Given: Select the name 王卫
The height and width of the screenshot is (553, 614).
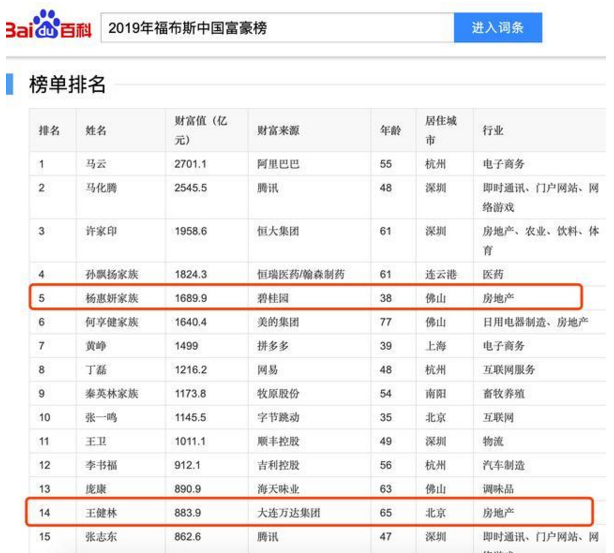Looking at the screenshot, I should [x=96, y=441].
